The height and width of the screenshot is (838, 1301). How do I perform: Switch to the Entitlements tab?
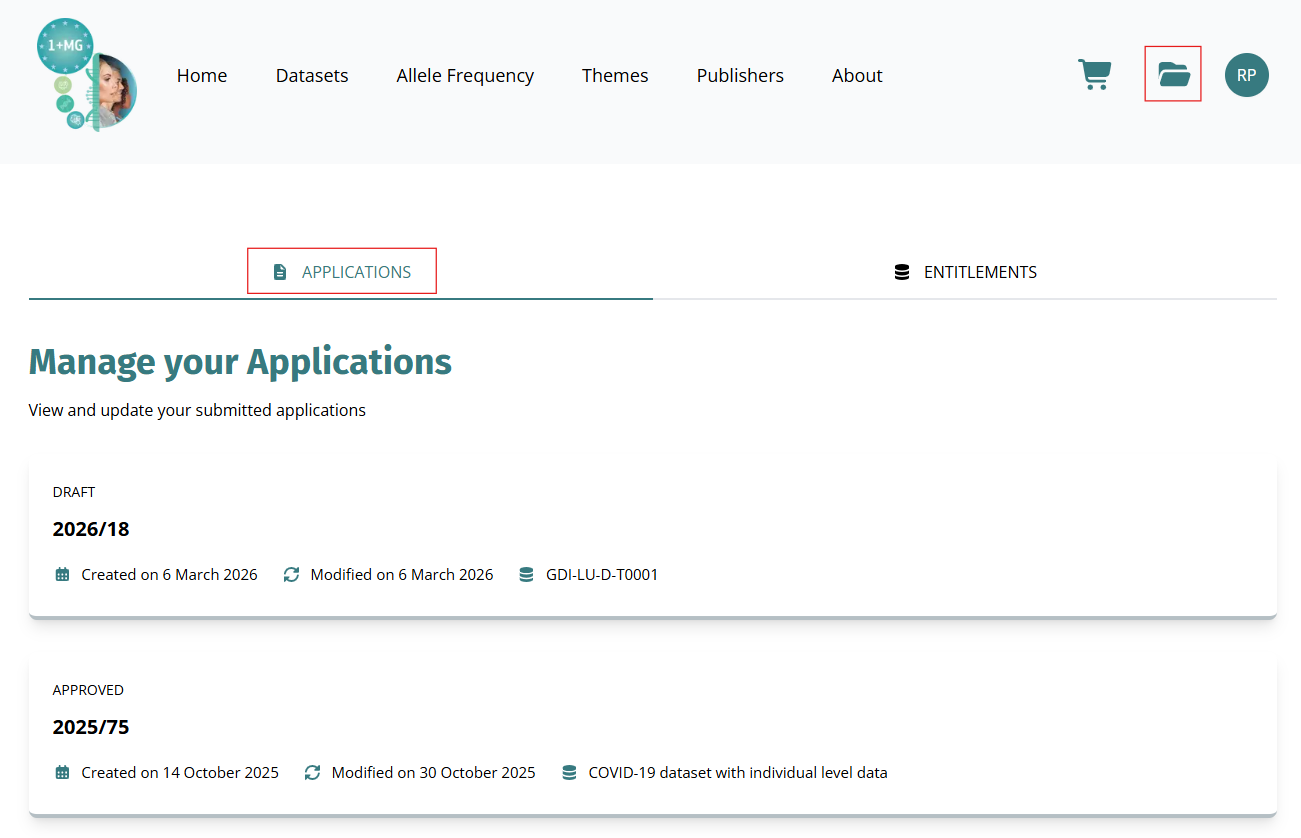click(x=965, y=272)
